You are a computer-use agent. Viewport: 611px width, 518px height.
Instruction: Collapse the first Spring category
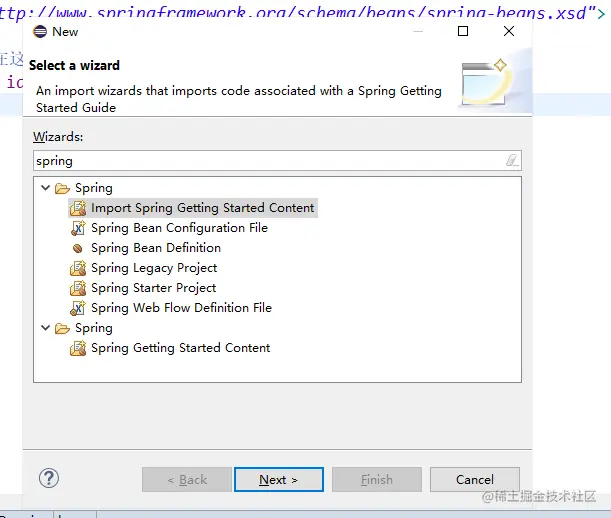(46, 188)
